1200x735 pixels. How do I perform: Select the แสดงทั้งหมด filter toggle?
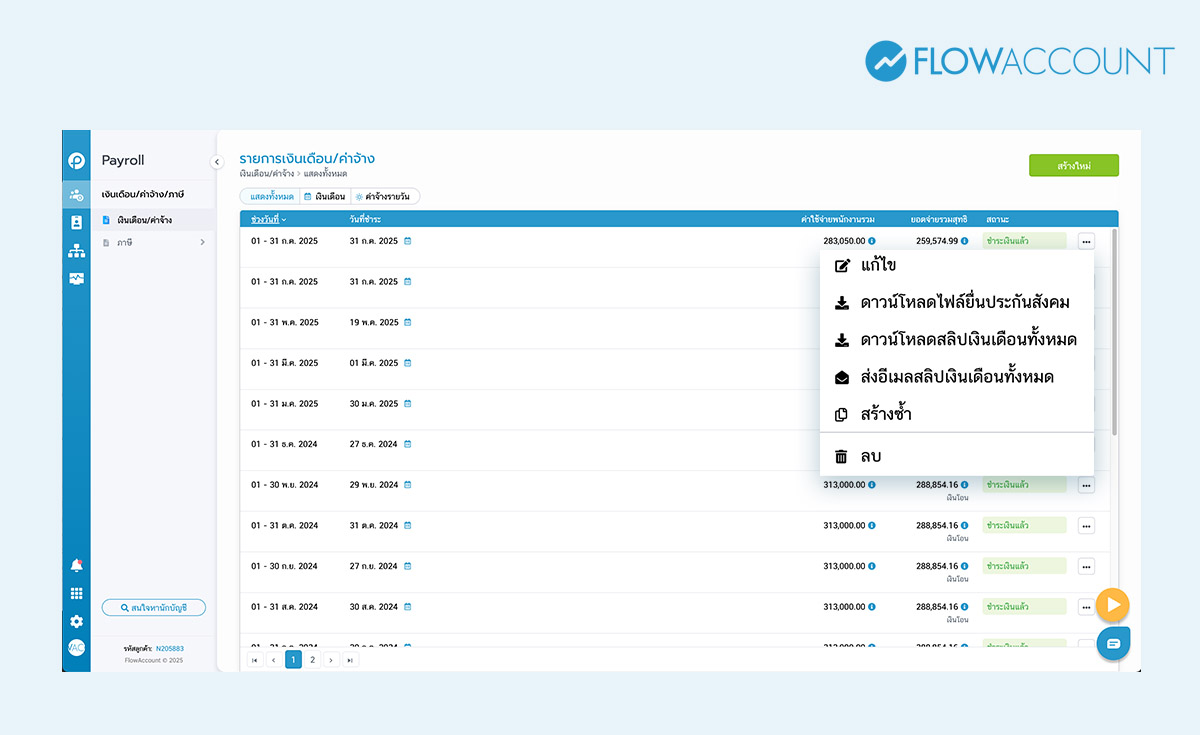click(x=271, y=197)
